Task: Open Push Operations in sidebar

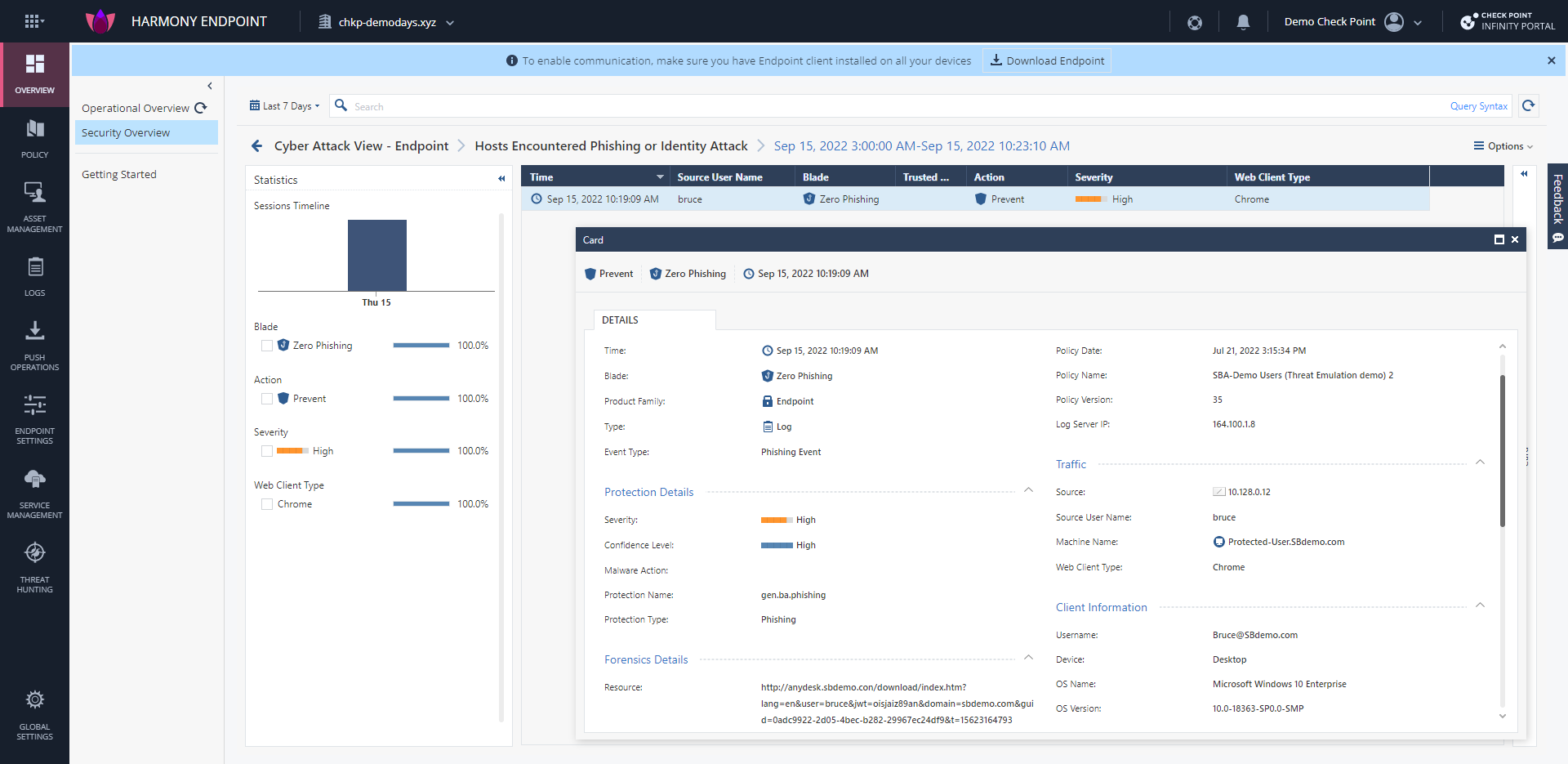Action: click(x=34, y=346)
